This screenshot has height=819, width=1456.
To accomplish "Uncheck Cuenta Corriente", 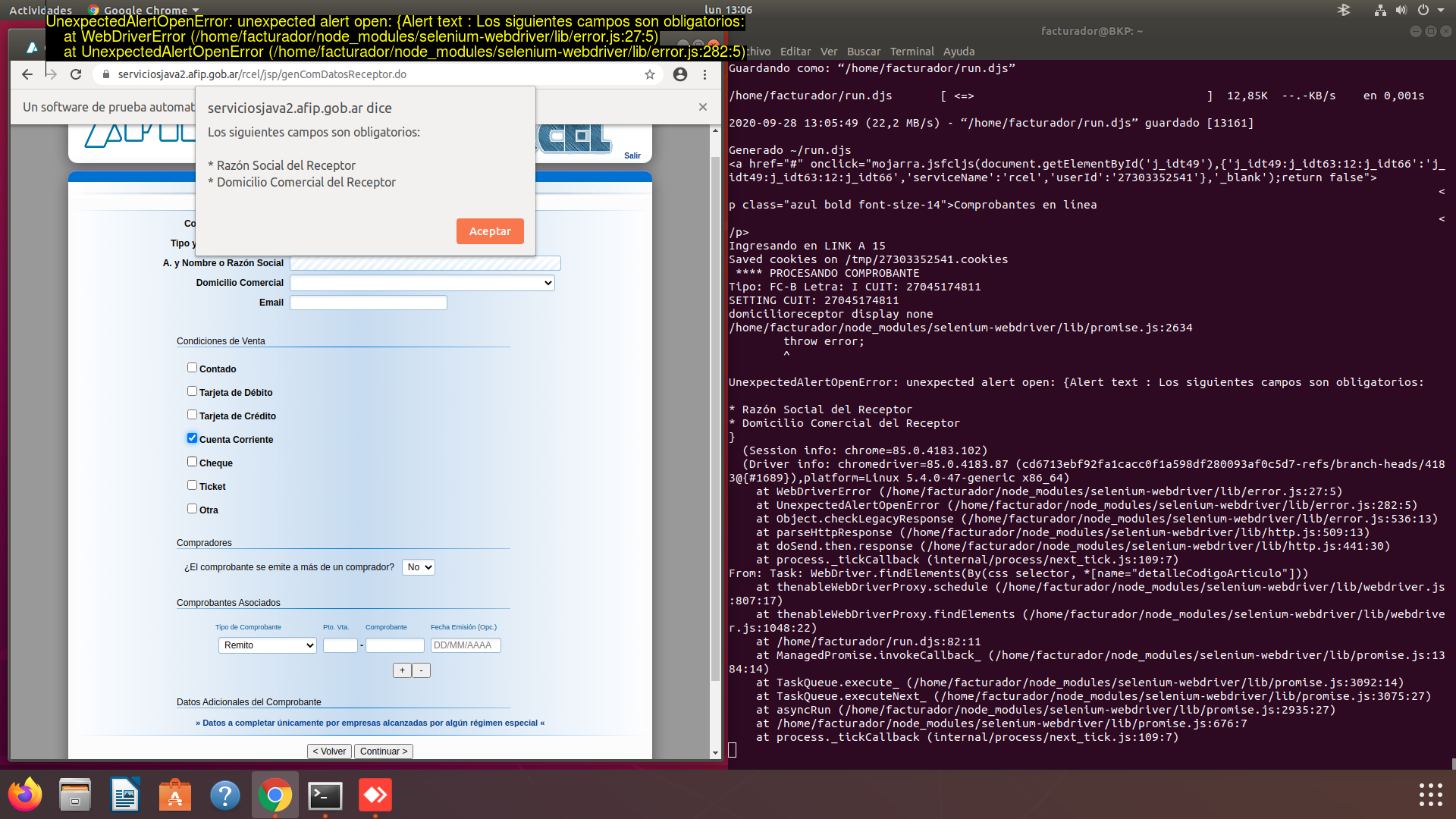I will 192,438.
